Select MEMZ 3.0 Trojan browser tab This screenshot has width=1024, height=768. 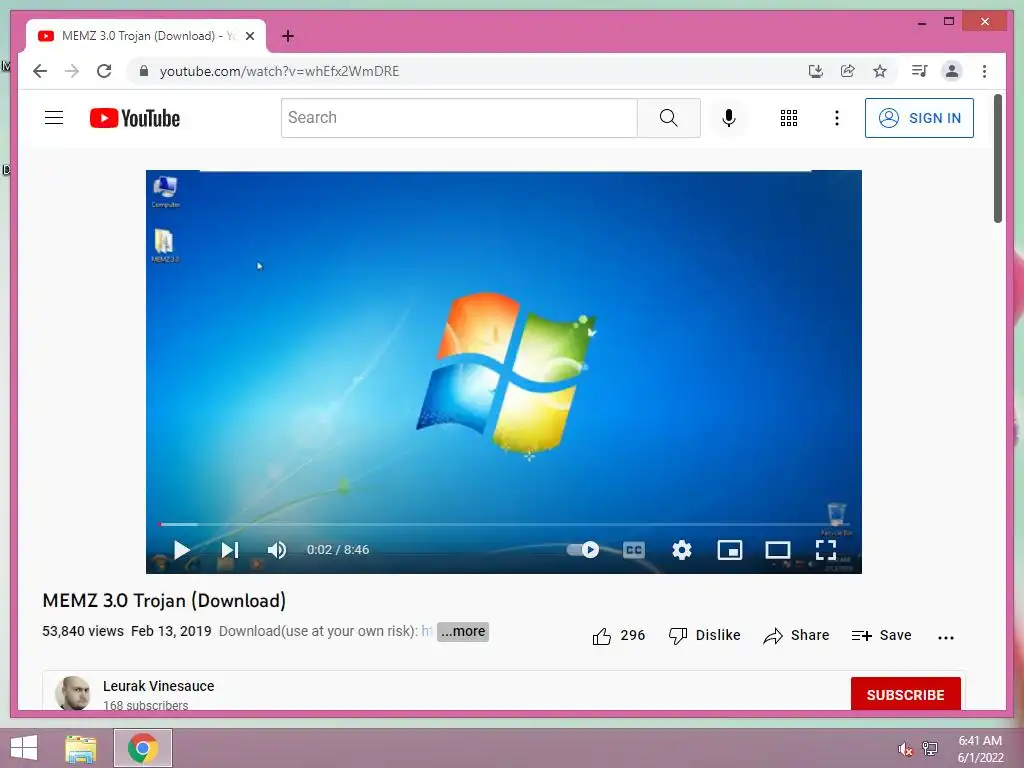point(146,36)
